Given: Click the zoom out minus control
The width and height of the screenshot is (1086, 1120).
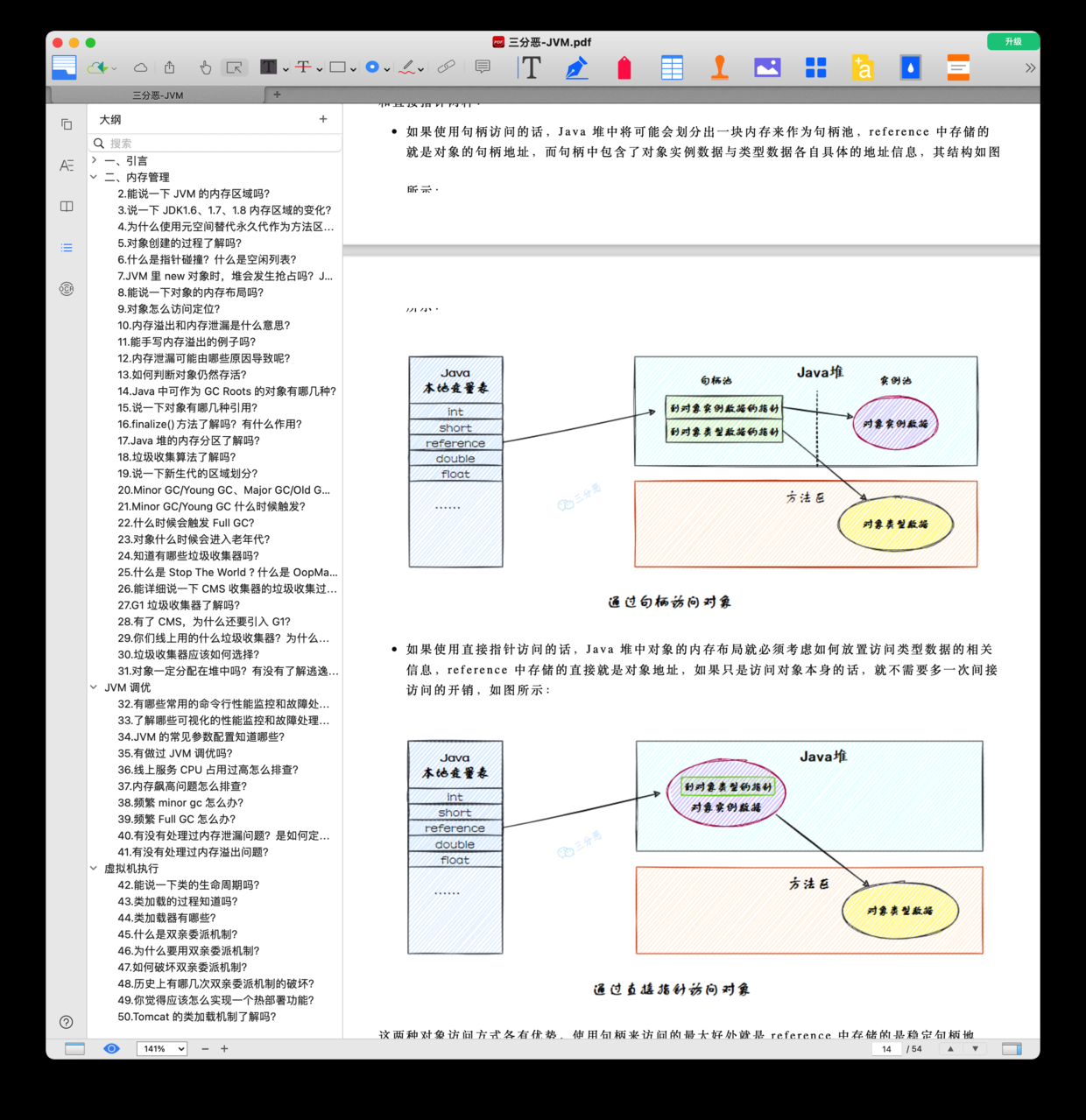Looking at the screenshot, I should click(204, 1048).
